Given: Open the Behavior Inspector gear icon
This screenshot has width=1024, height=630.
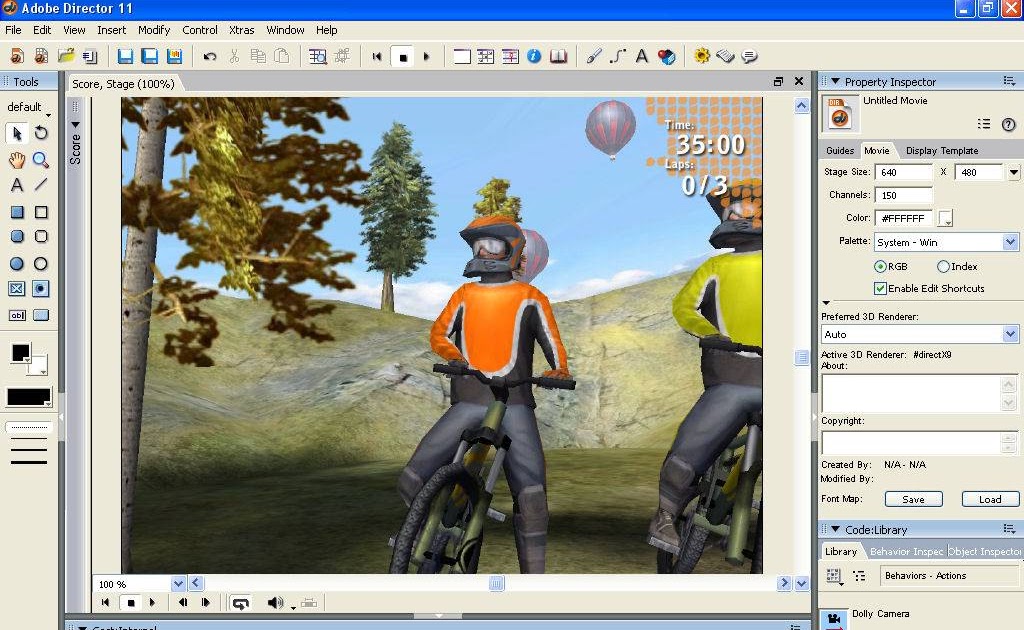Looking at the screenshot, I should [702, 56].
